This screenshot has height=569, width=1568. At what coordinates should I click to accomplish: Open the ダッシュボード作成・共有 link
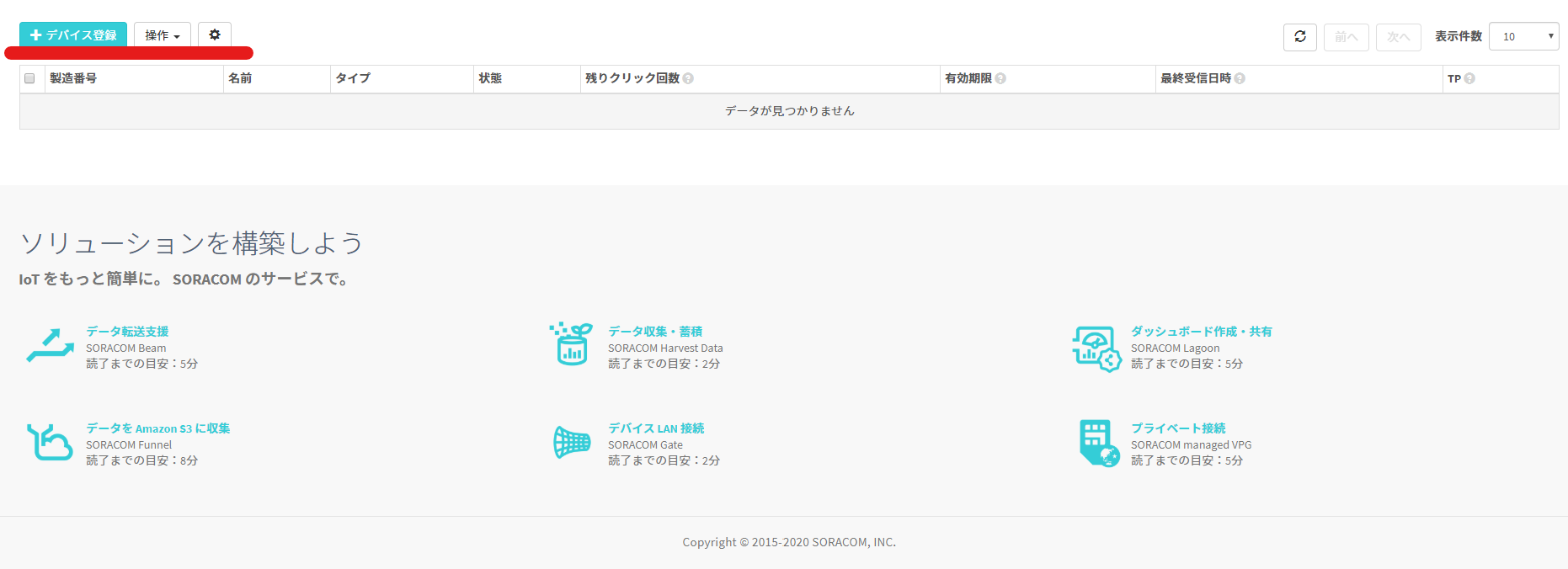tap(1202, 332)
